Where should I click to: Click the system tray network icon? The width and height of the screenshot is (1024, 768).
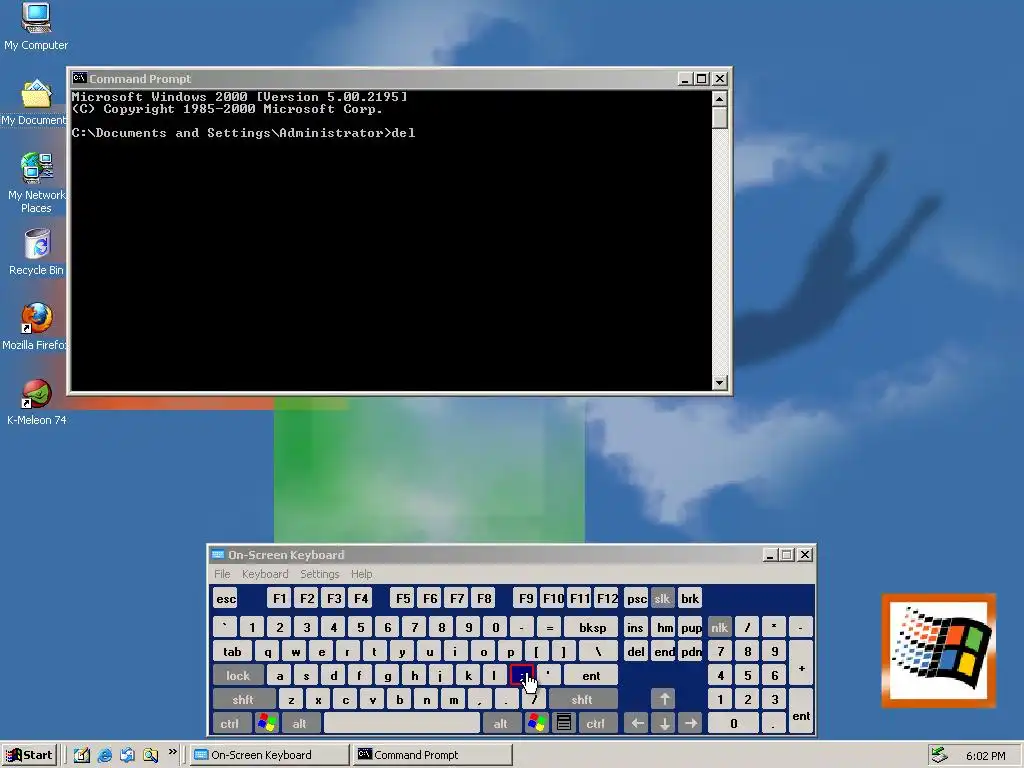pyautogui.click(x=939, y=755)
